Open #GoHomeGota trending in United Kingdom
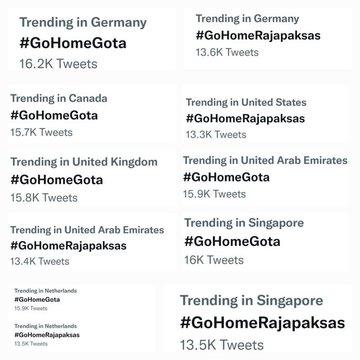Viewport: 360px width, 360px height. (57, 180)
